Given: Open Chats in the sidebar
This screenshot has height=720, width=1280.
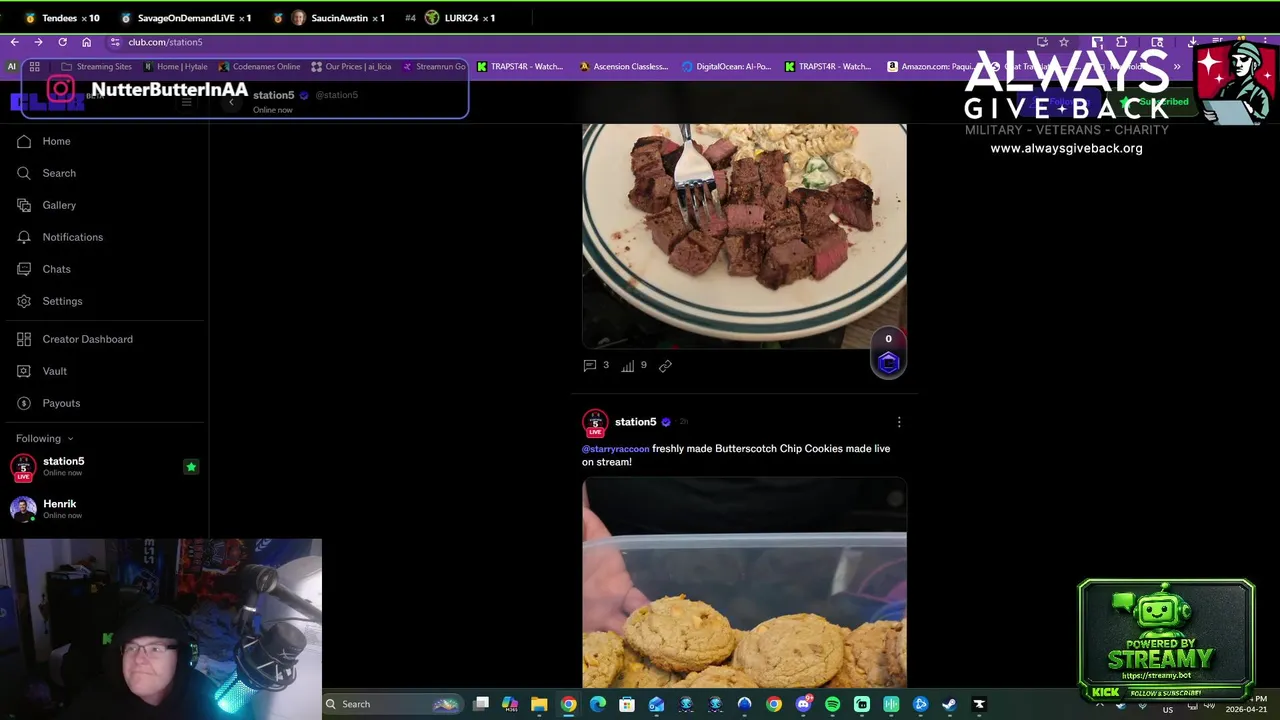Looking at the screenshot, I should pos(44,269).
